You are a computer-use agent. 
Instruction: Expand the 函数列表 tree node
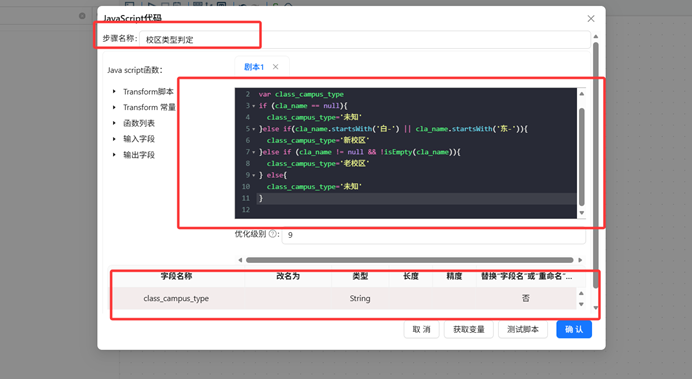[114, 123]
